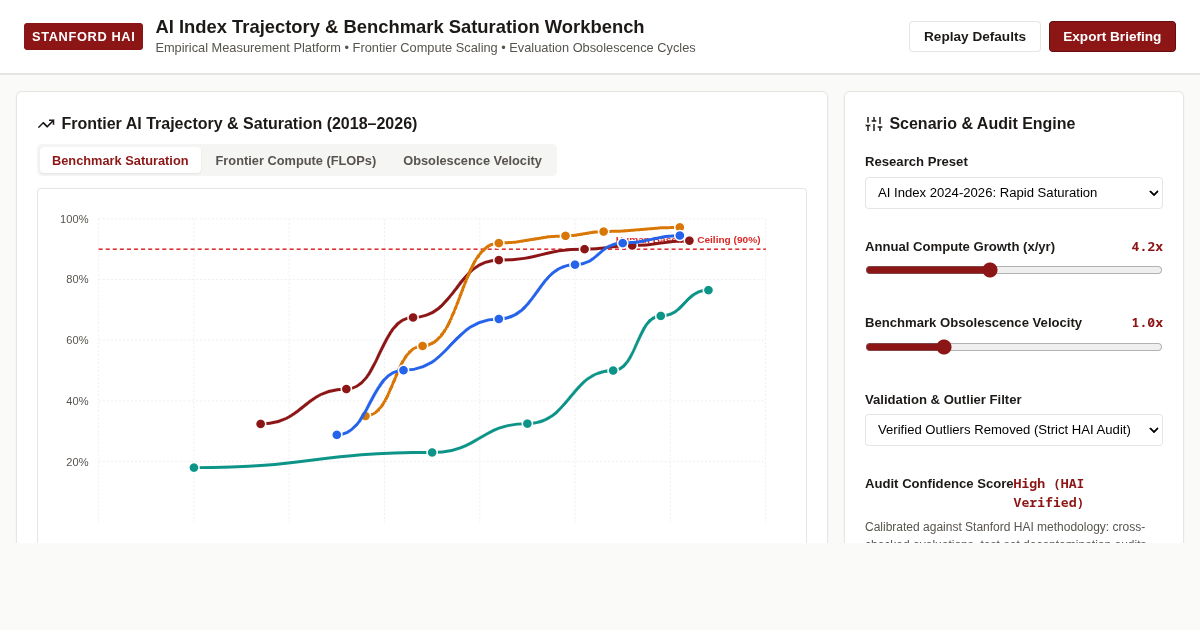Click the trending-up icon beside the chart title
Screen dimensions: 1200x630
click(46, 124)
